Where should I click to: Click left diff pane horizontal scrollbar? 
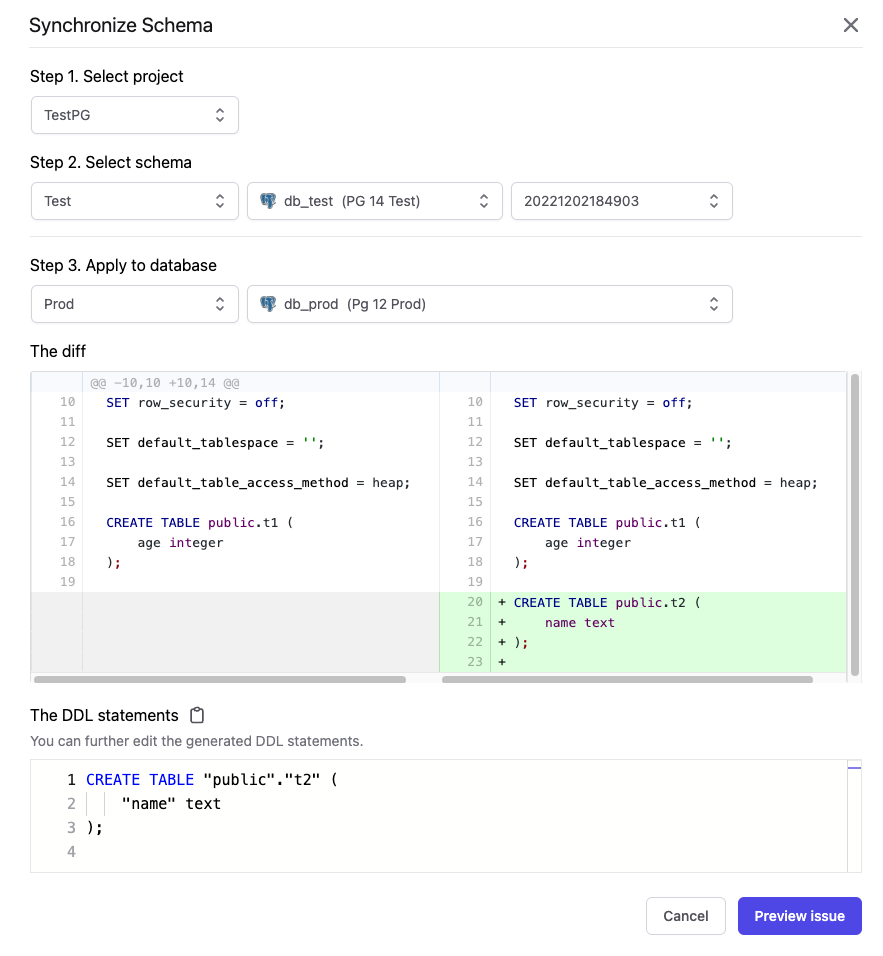(x=220, y=679)
